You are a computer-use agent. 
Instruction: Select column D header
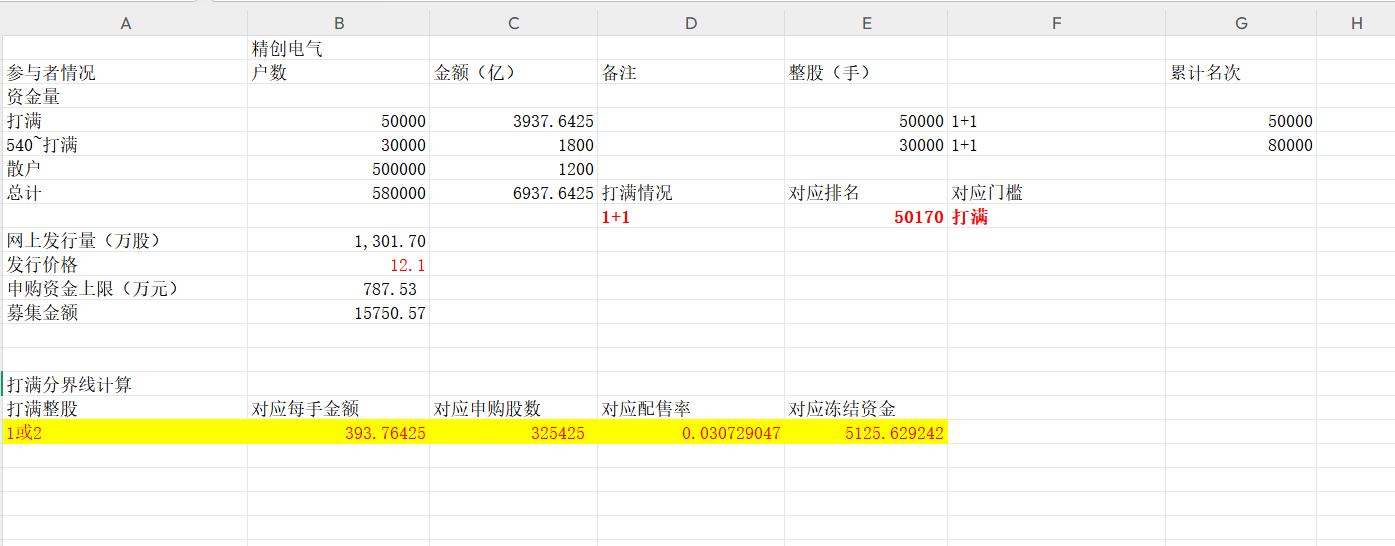click(690, 23)
